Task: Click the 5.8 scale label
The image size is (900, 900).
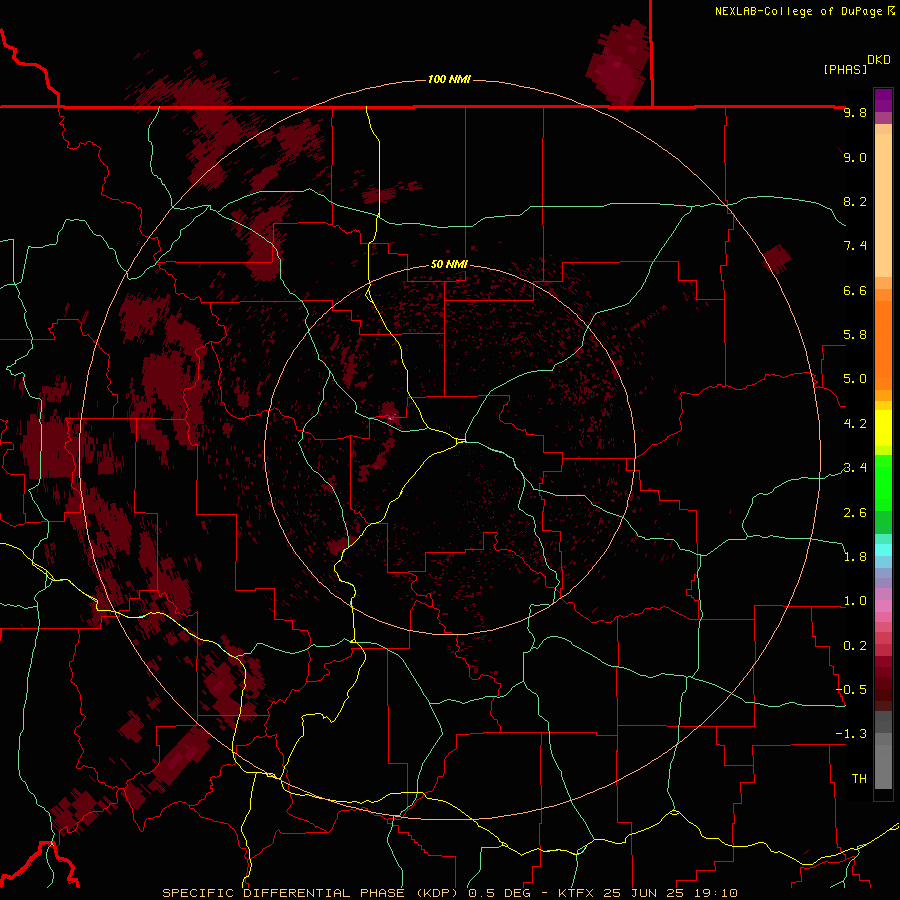Action: point(855,335)
